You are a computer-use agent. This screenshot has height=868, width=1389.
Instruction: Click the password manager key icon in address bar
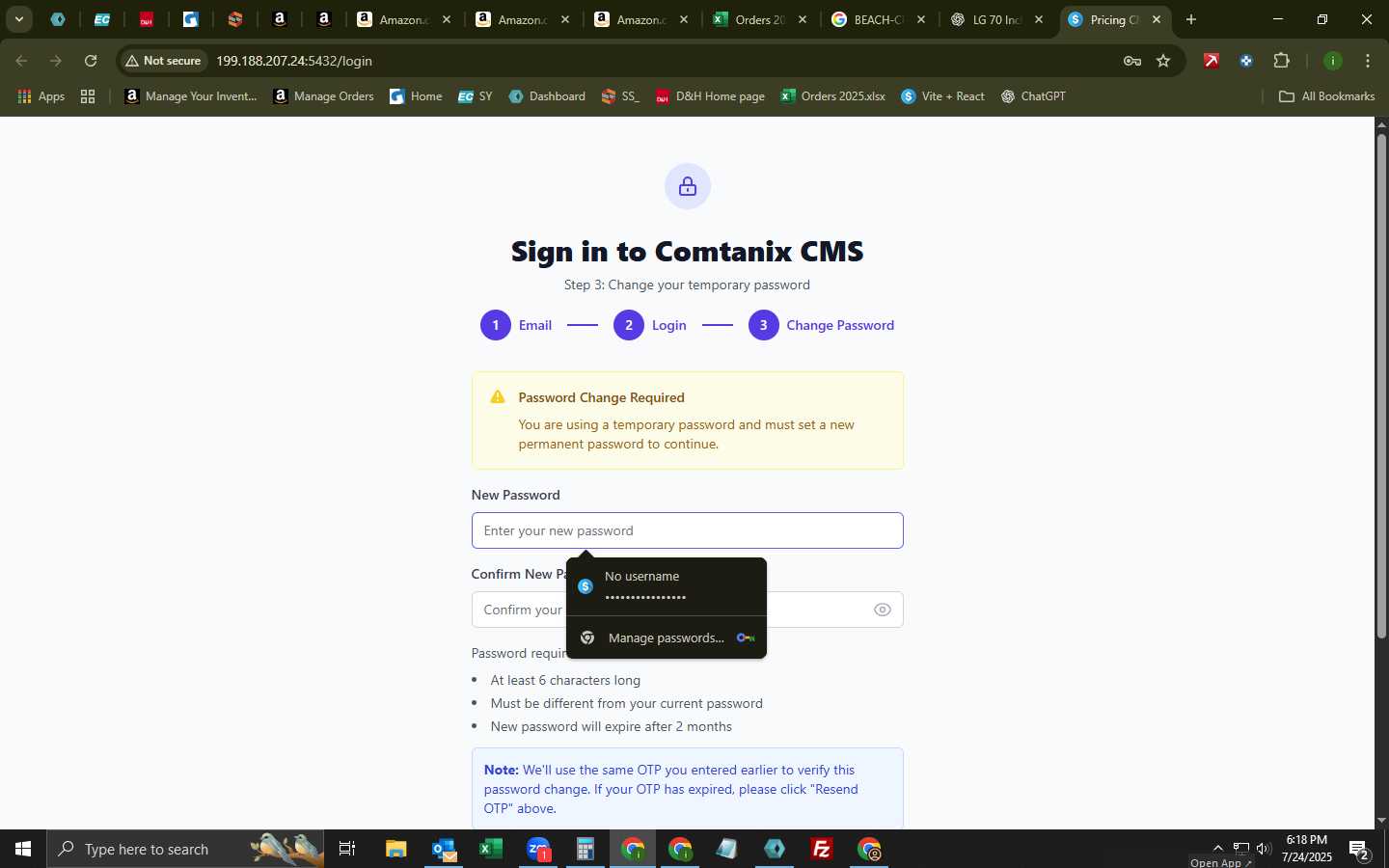coord(1132,61)
